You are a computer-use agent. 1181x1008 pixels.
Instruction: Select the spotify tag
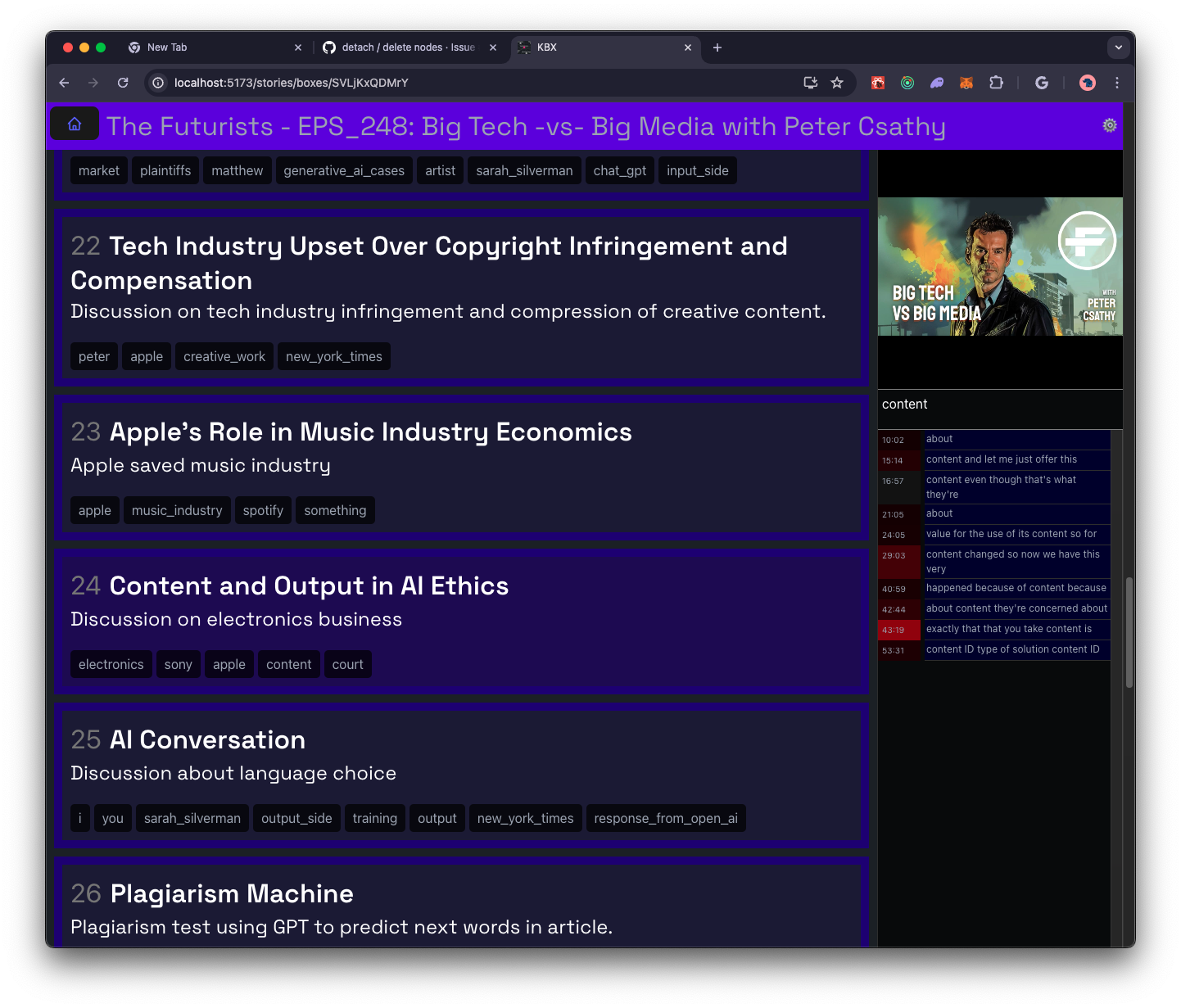263,510
